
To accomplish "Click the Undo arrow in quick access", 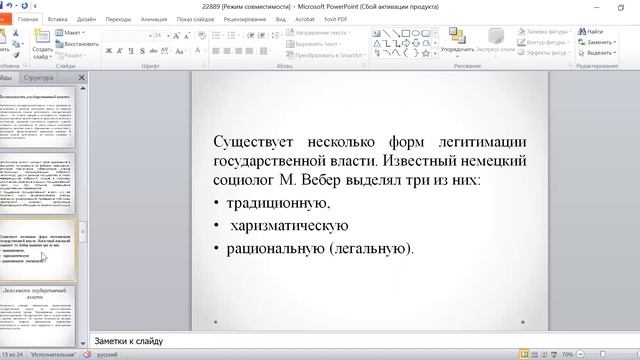I will coord(9,6).
